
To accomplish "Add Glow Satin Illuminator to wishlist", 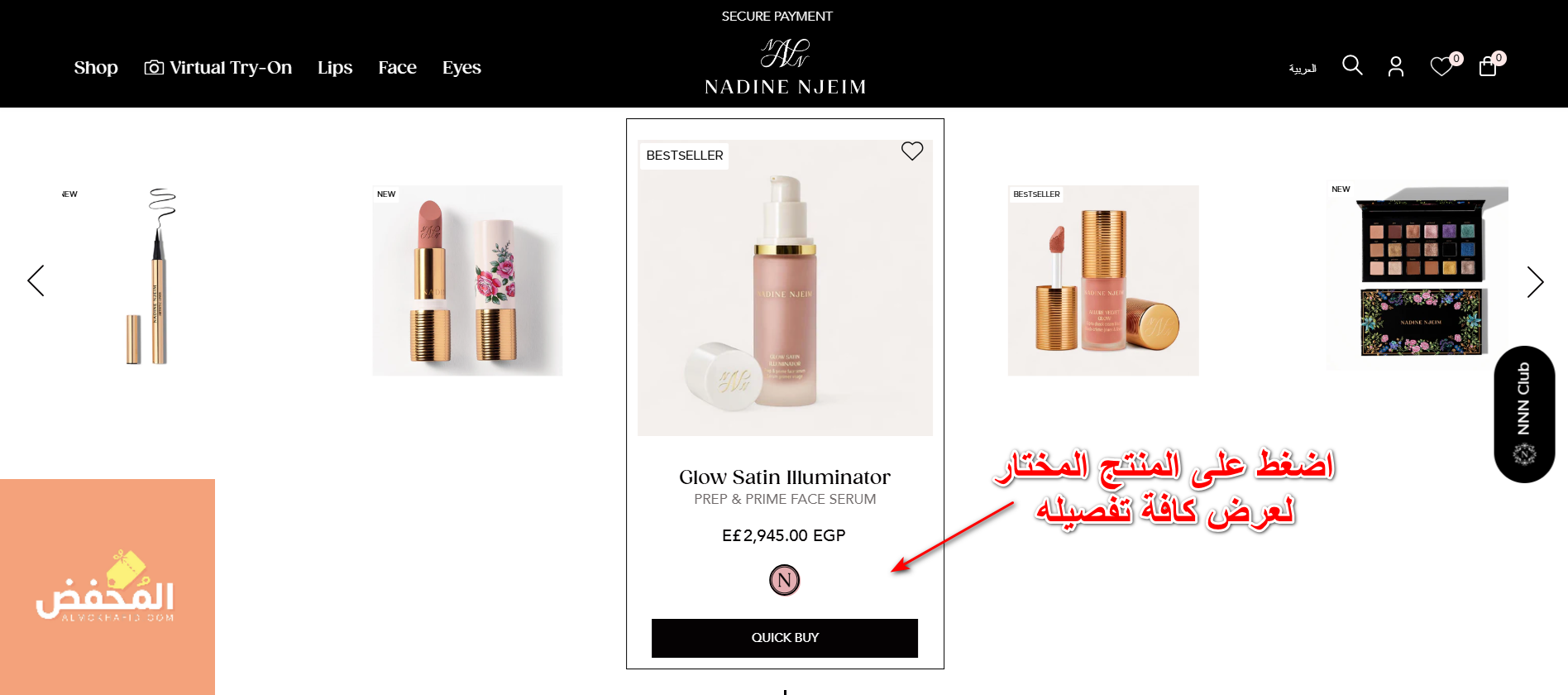I will 912,151.
